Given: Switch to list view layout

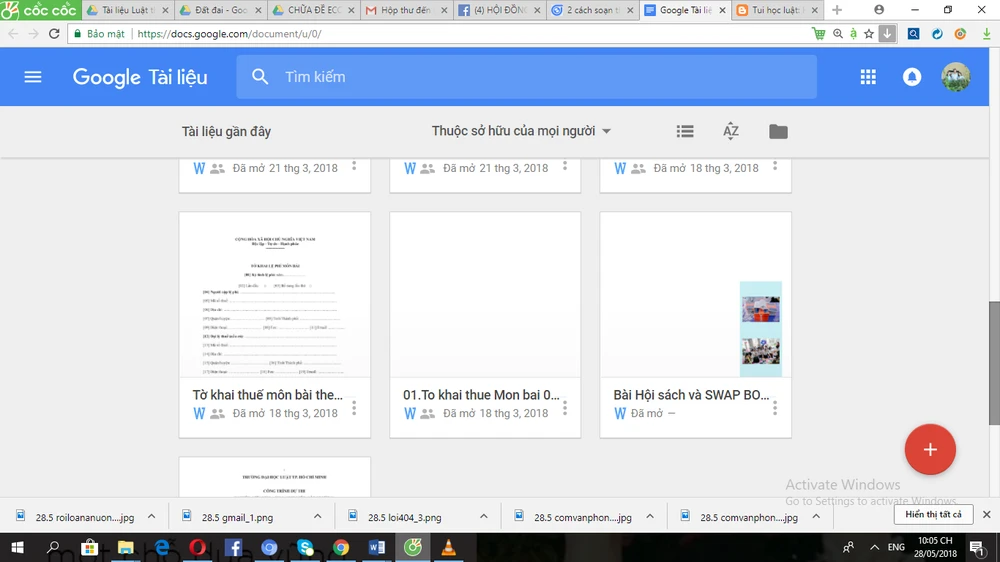Looking at the screenshot, I should pos(685,131).
